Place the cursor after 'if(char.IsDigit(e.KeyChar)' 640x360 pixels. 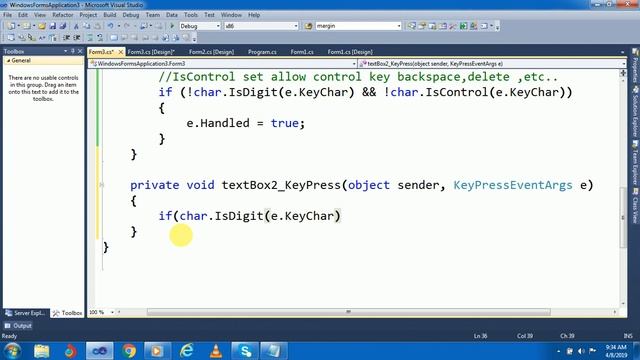tap(341, 216)
